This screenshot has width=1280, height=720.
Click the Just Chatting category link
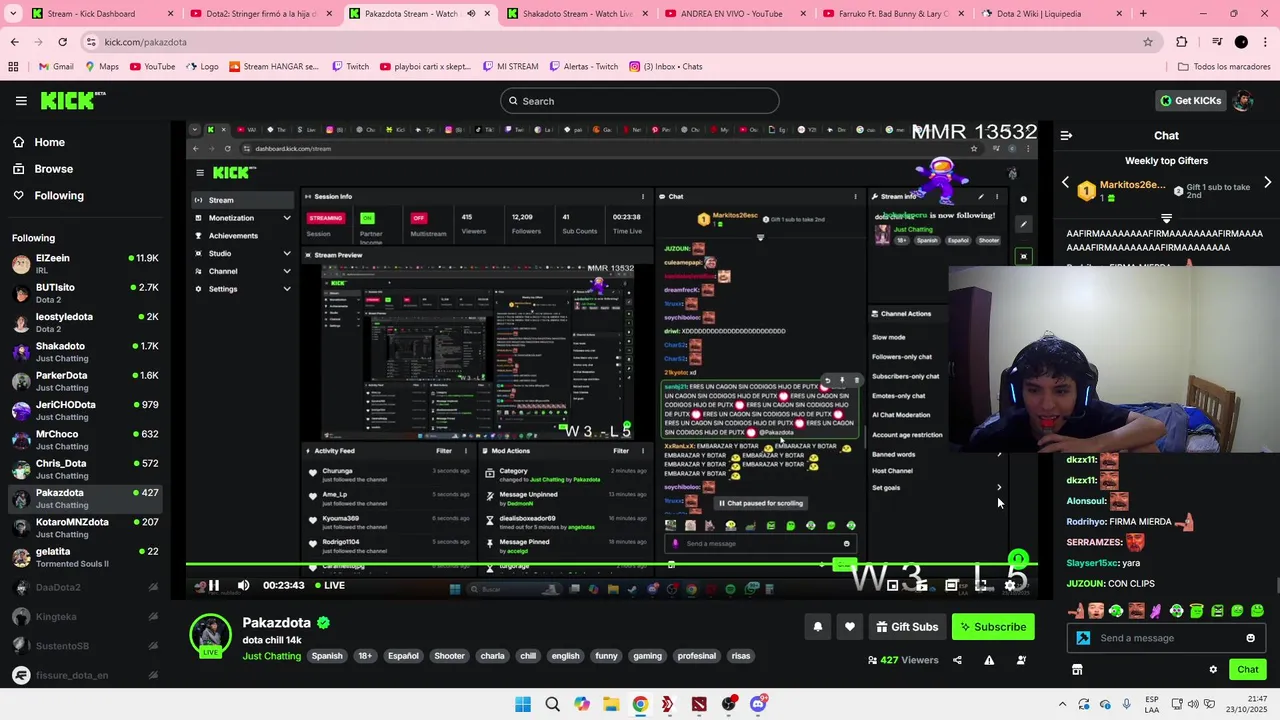point(271,656)
